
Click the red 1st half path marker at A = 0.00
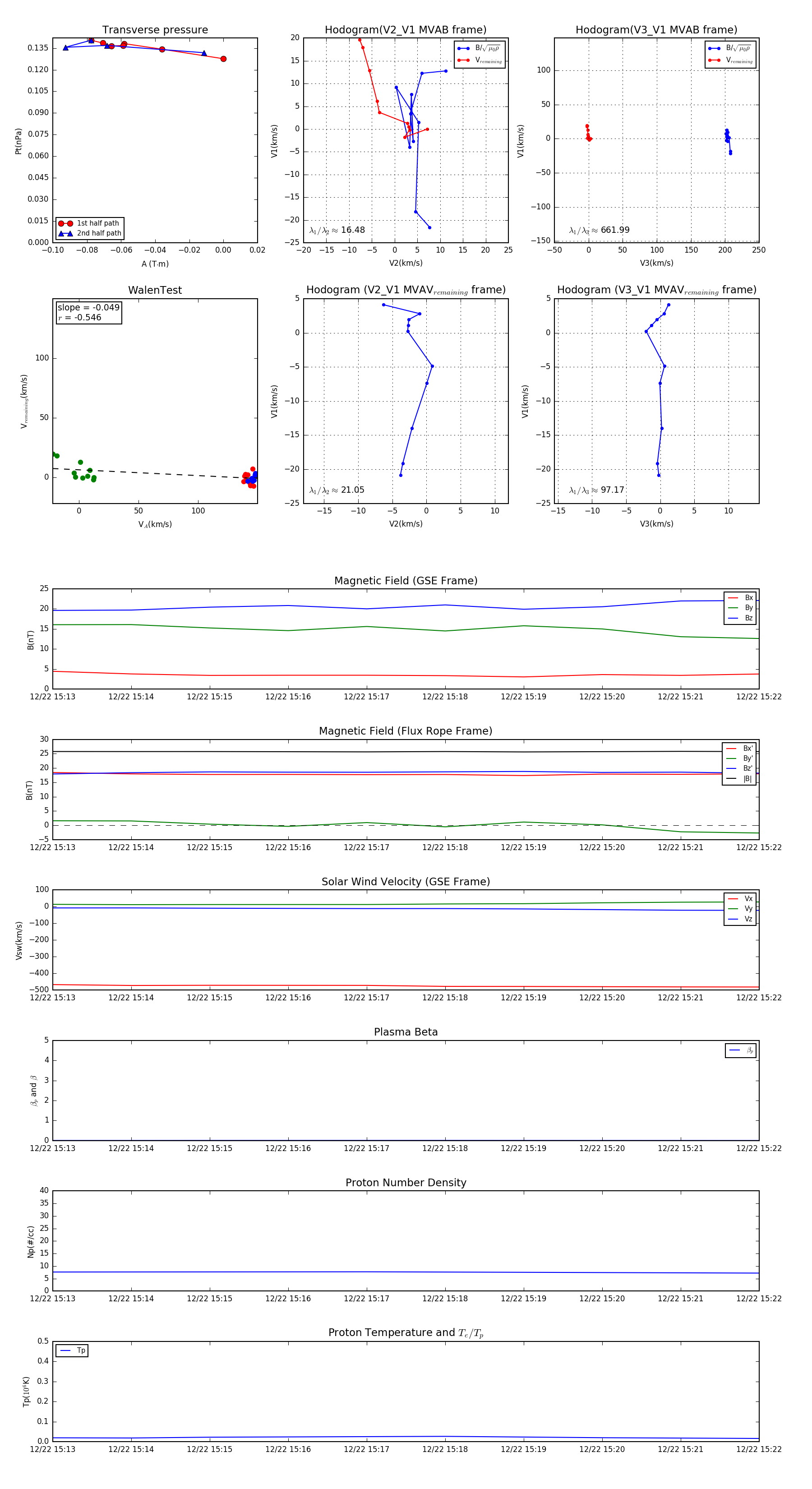click(224, 59)
